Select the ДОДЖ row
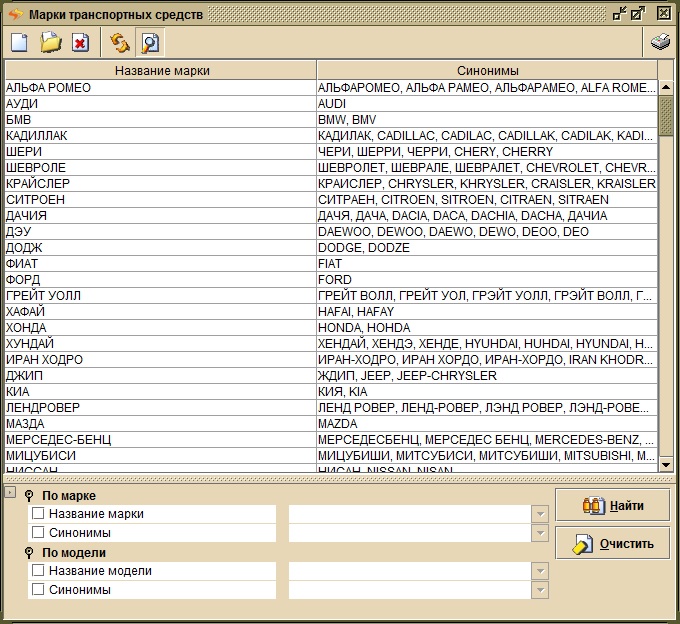This screenshot has width=680, height=624. pos(331,248)
